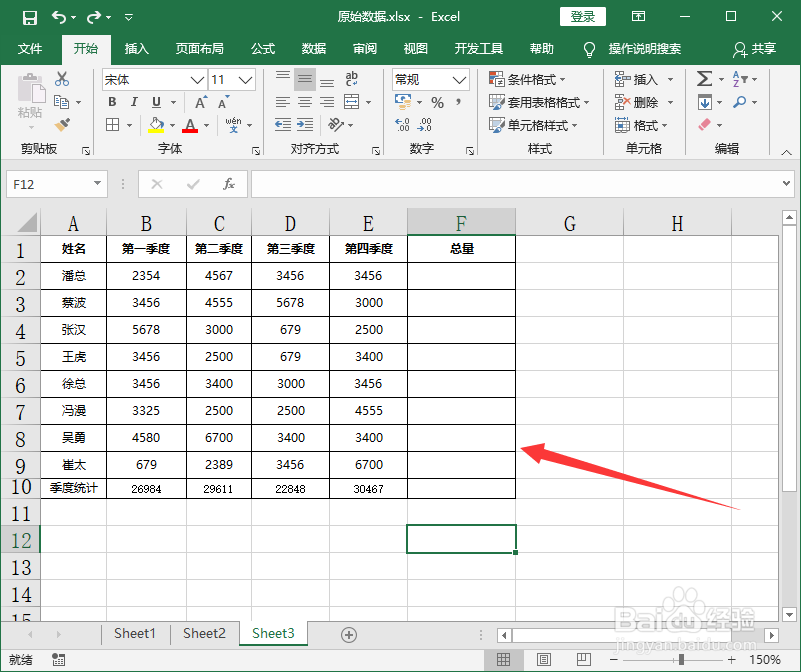801x672 pixels.
Task: Click accounting number format icon
Action: coord(403,102)
